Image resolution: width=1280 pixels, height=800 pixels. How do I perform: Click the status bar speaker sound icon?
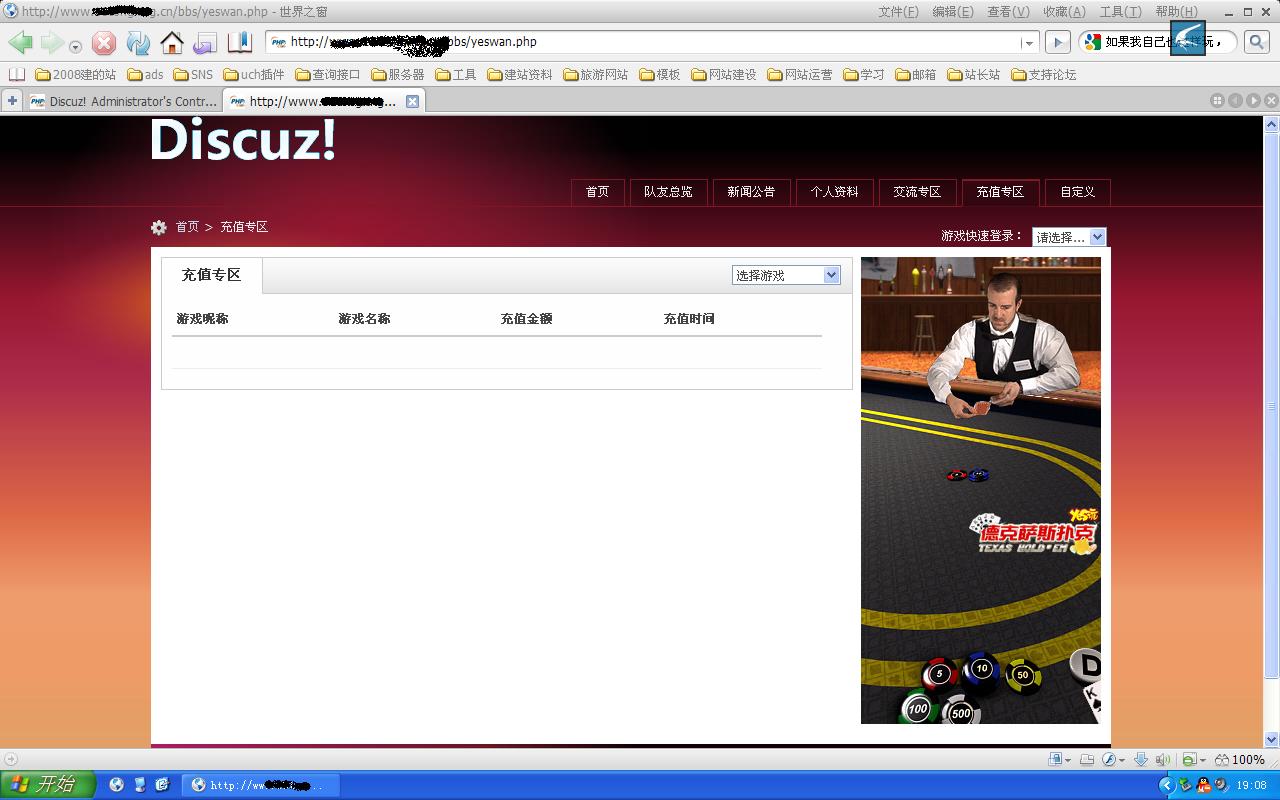tap(1164, 760)
